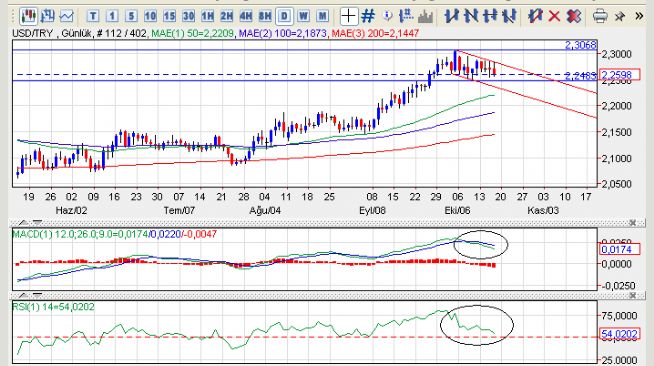Toggle the gray volume histogram icon
The image size is (654, 366).
pyautogui.click(x=425, y=16)
